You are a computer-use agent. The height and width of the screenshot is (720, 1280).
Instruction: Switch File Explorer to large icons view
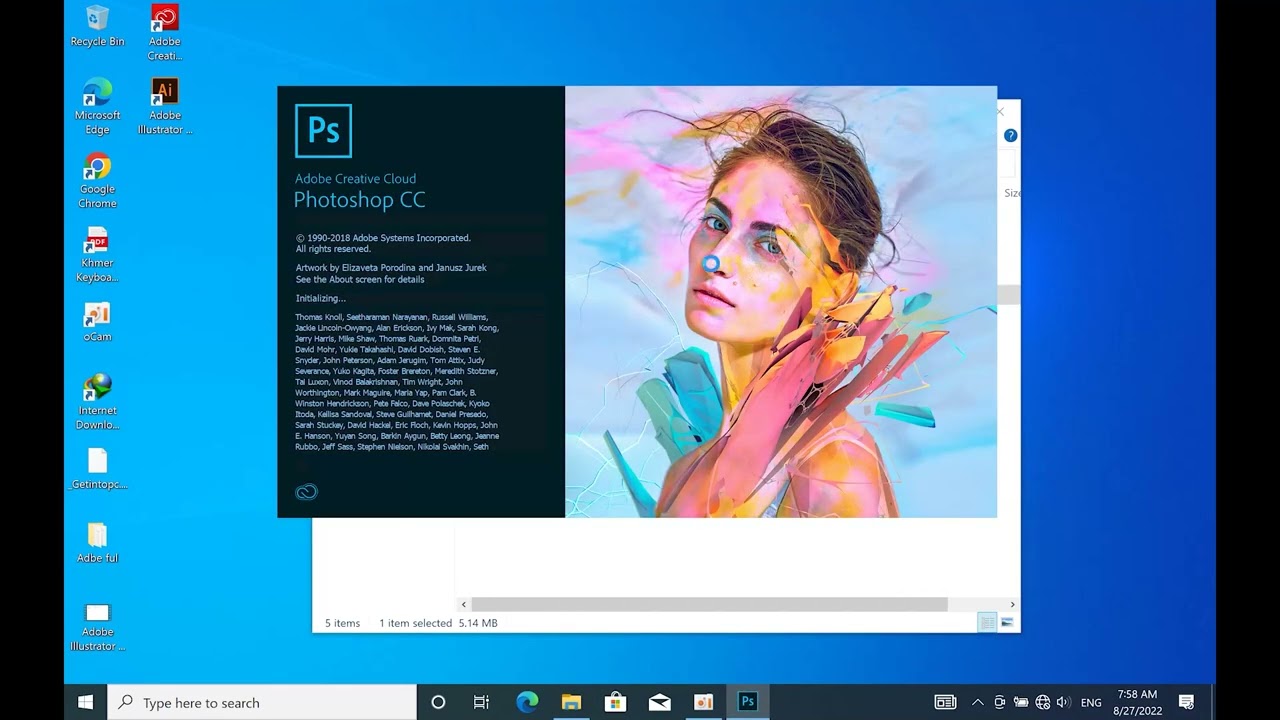click(x=1007, y=623)
